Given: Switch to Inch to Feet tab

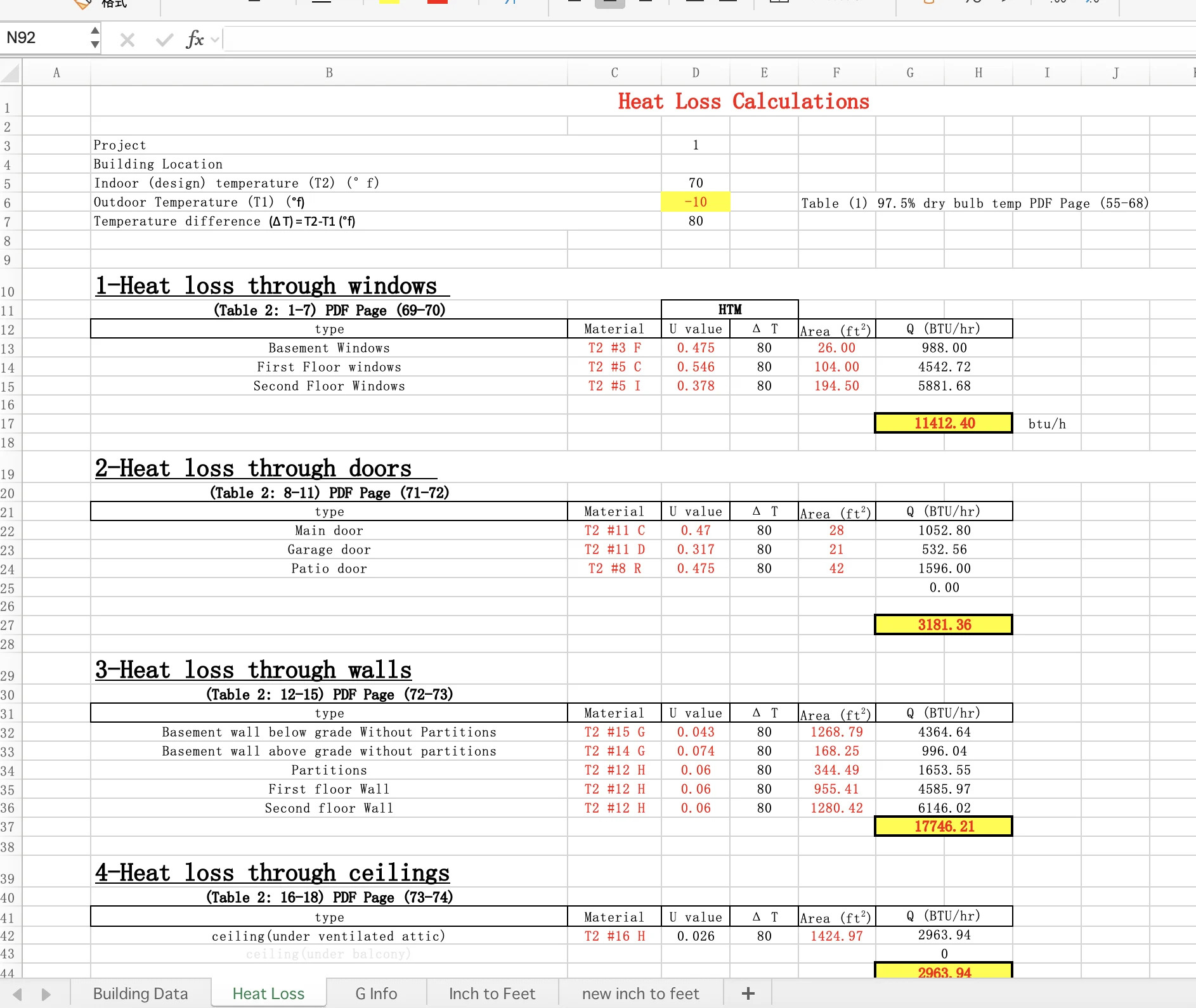Looking at the screenshot, I should [492, 993].
